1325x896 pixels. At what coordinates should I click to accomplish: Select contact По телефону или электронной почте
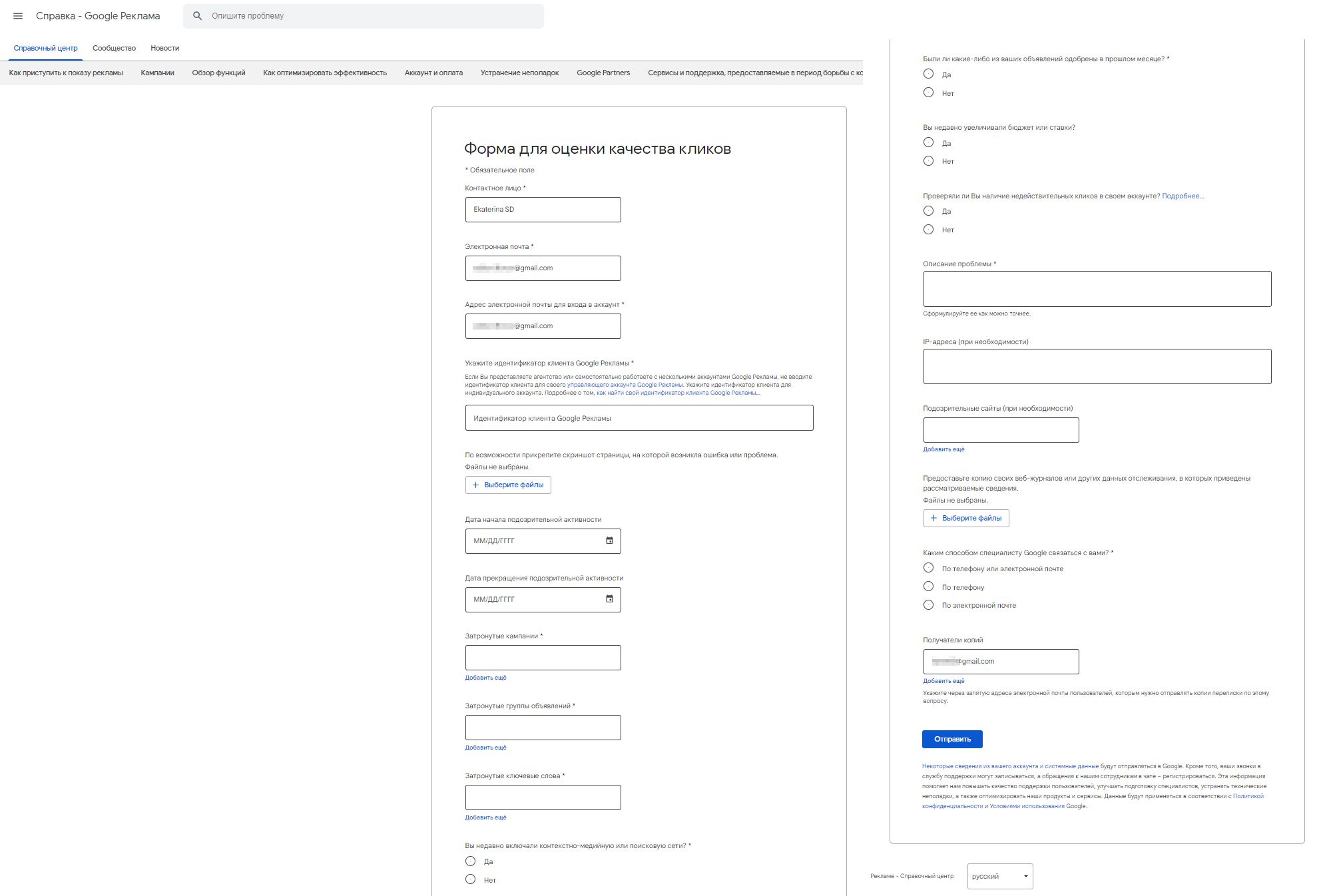tap(929, 568)
